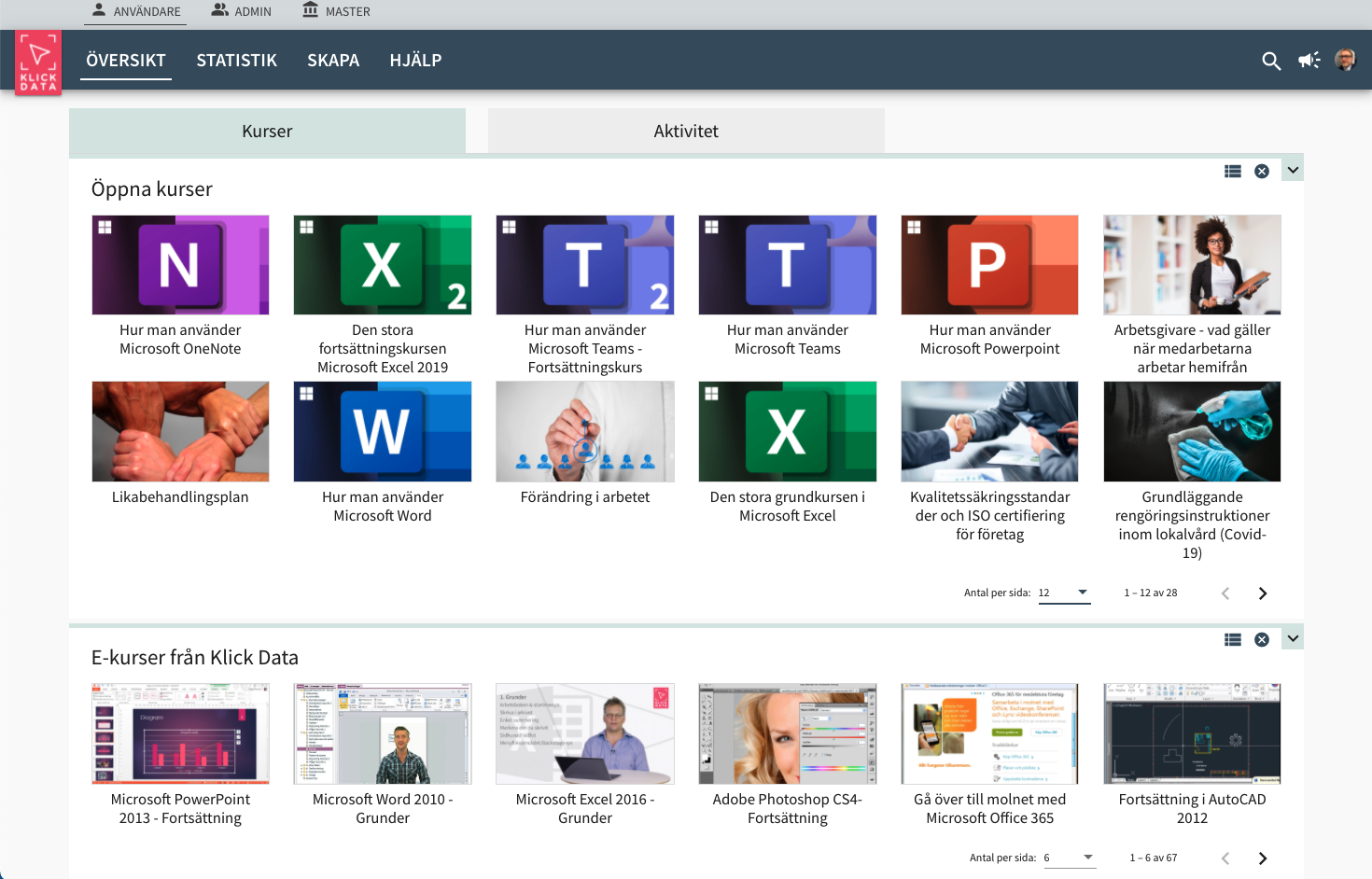The width and height of the screenshot is (1372, 879).
Task: Open your profile avatar in the top bar
Action: [1345, 61]
